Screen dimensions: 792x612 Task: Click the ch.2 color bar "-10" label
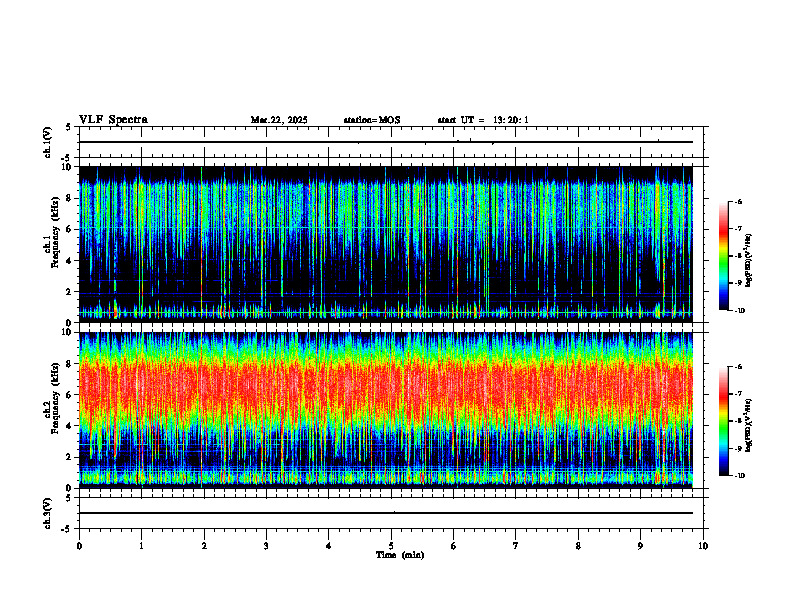pyautogui.click(x=739, y=476)
